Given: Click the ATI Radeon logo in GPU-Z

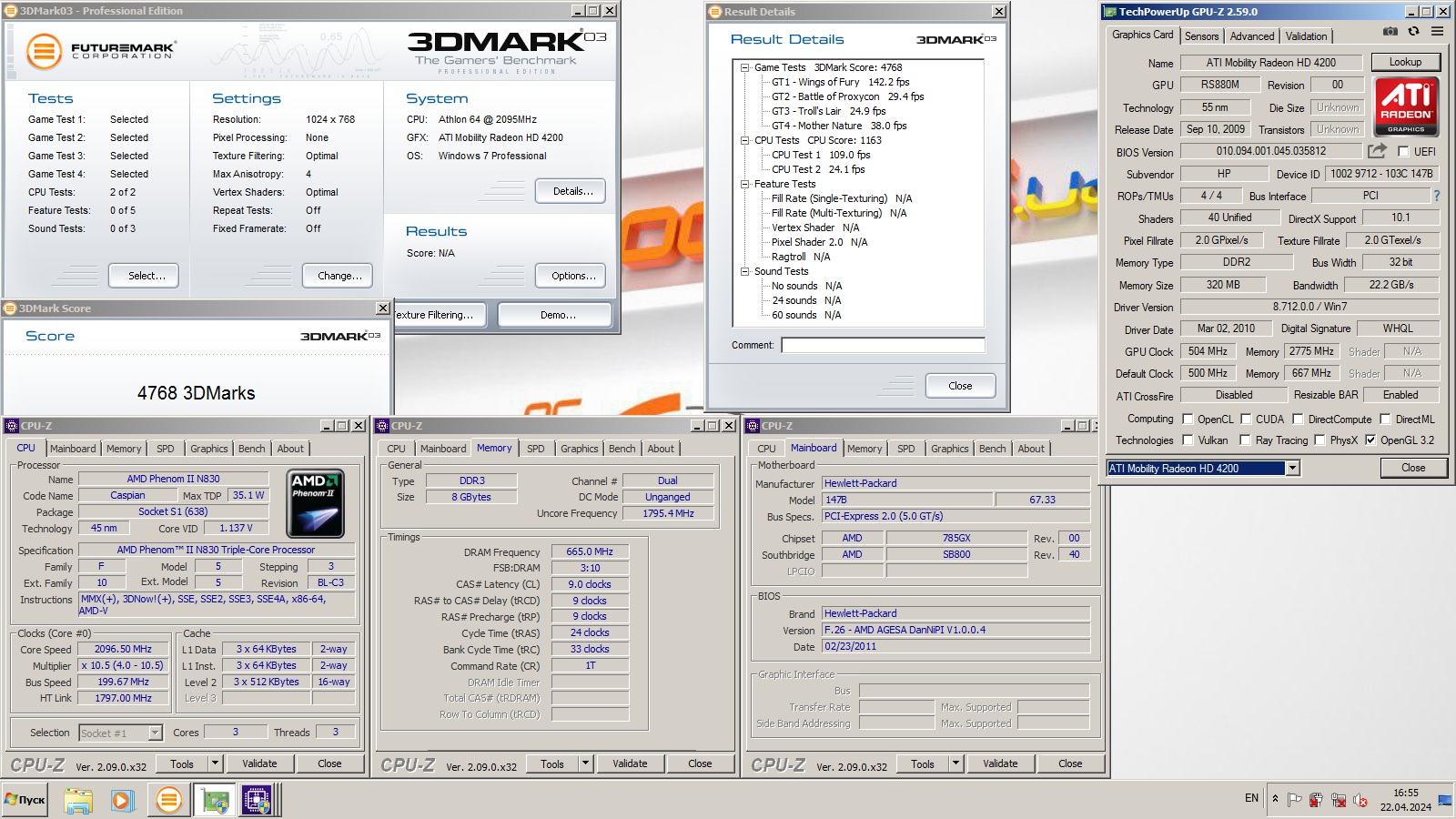Looking at the screenshot, I should click(1406, 106).
